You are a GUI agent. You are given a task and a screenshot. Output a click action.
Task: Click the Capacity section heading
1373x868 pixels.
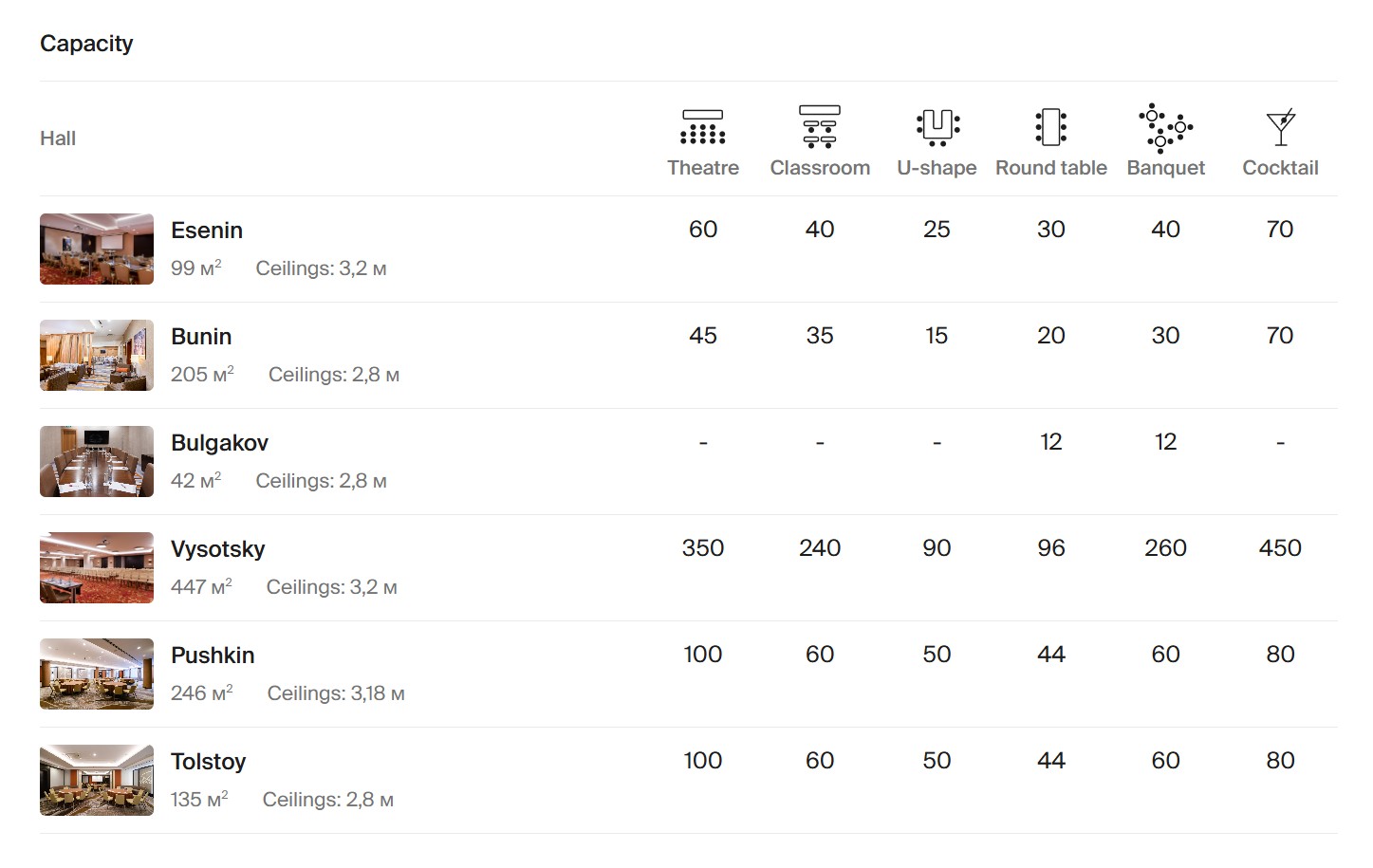tap(86, 44)
